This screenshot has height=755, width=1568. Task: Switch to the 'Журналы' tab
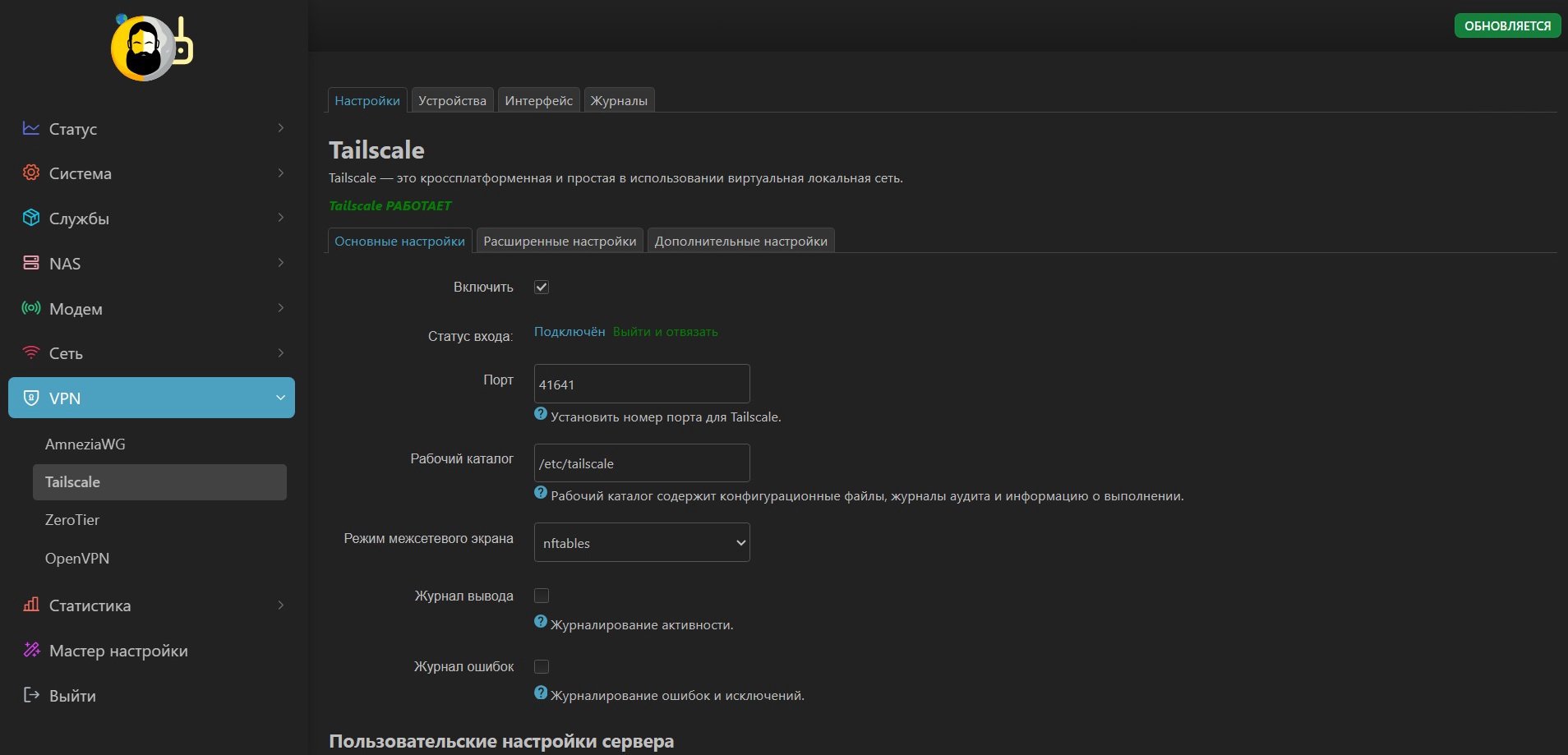[x=619, y=100]
